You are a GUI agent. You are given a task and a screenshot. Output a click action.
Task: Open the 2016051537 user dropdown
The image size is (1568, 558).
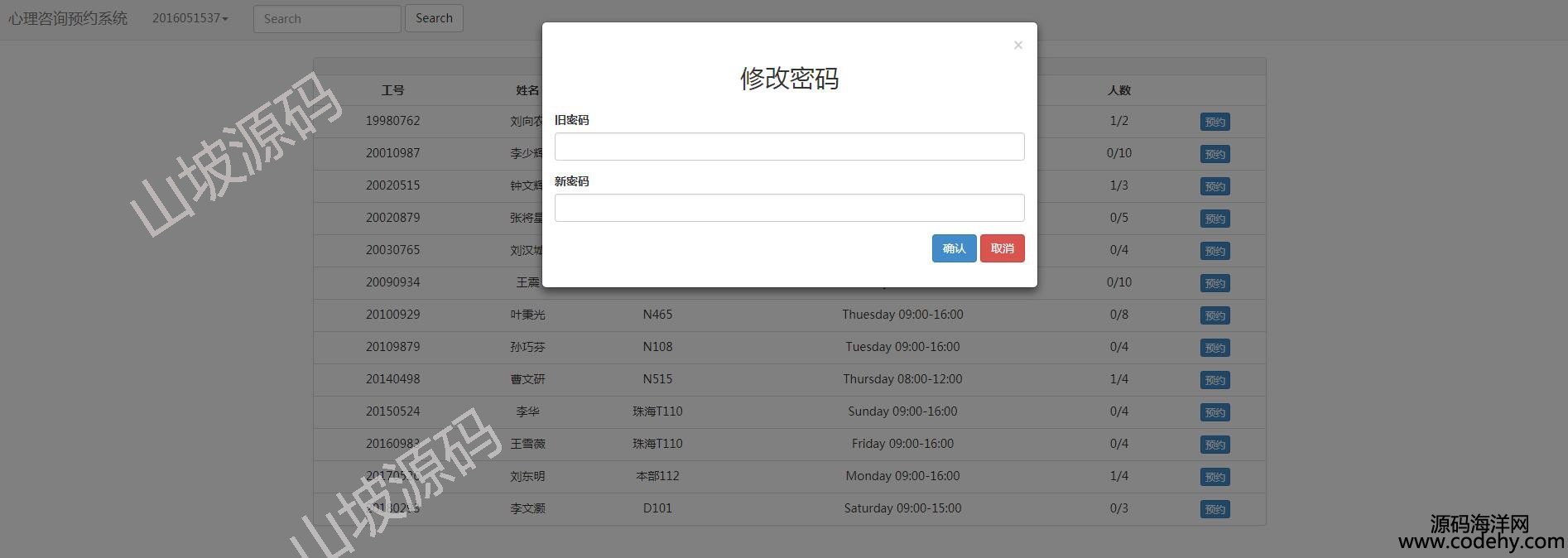click(x=190, y=18)
